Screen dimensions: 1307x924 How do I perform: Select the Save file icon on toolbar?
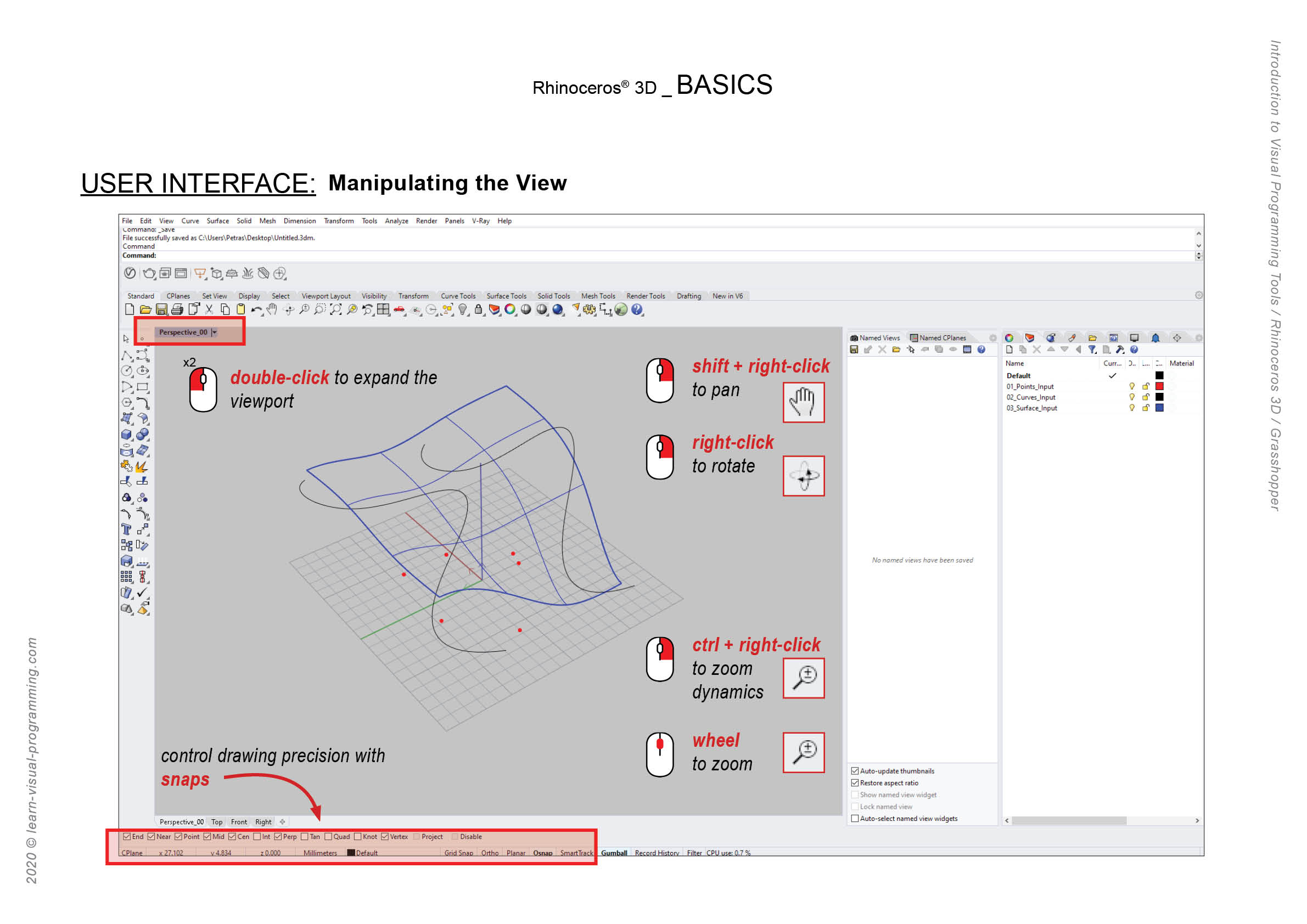pos(162,310)
